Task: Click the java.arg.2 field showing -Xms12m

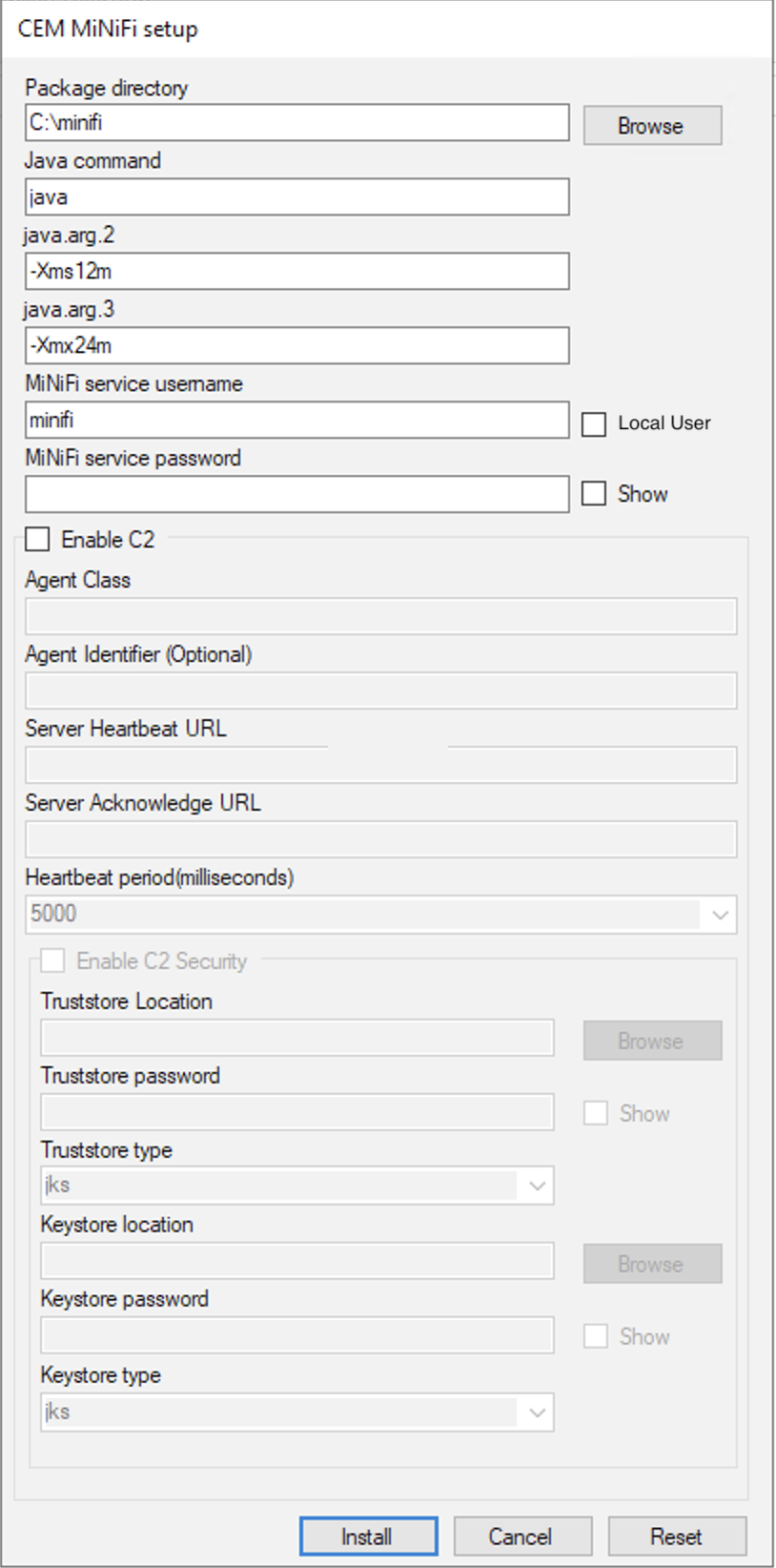Action: (296, 272)
